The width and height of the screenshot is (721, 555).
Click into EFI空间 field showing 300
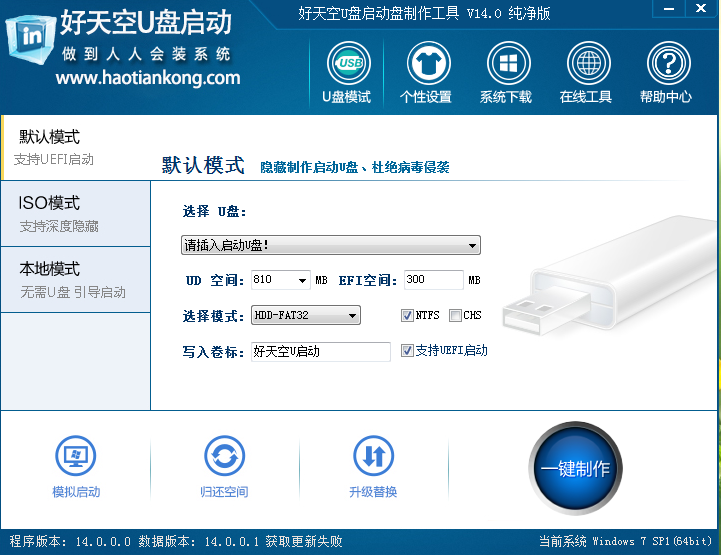[434, 280]
